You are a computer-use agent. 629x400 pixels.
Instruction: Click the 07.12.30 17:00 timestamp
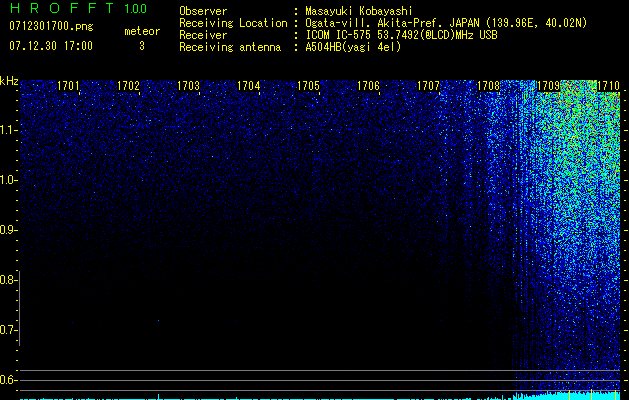click(51, 46)
